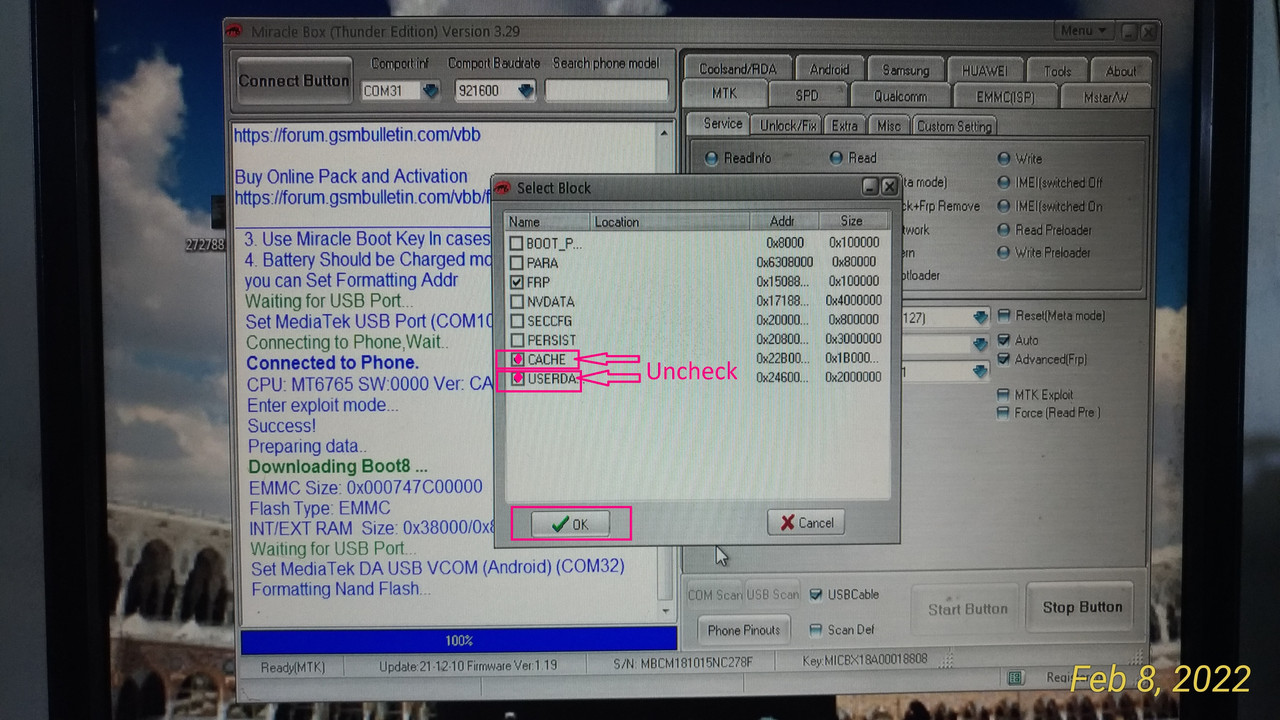Uncheck the FRP block checkbox
1280x720 pixels.
coord(516,282)
